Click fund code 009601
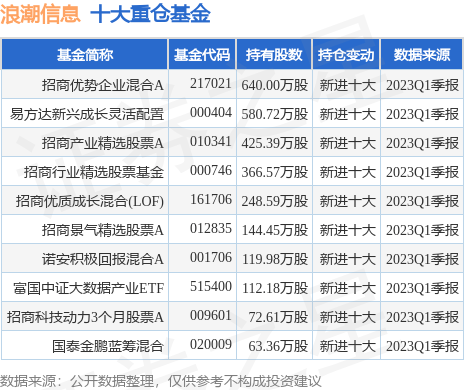This screenshot has height=390, width=464. click(211, 315)
